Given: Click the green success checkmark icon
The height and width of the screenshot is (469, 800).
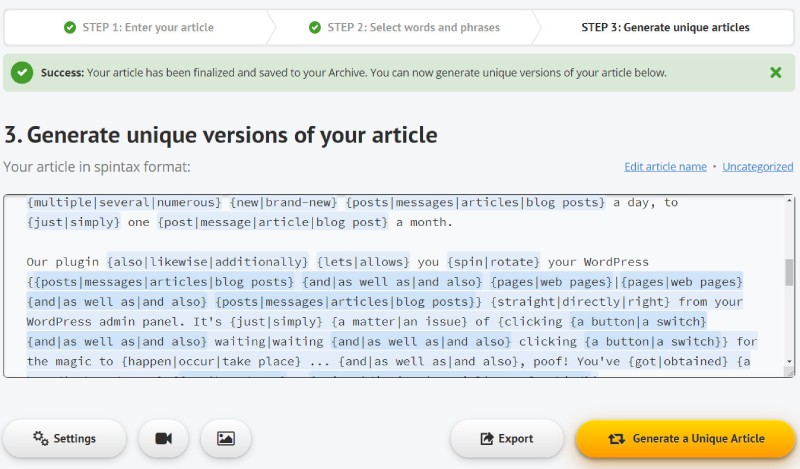Looking at the screenshot, I should [x=26, y=72].
